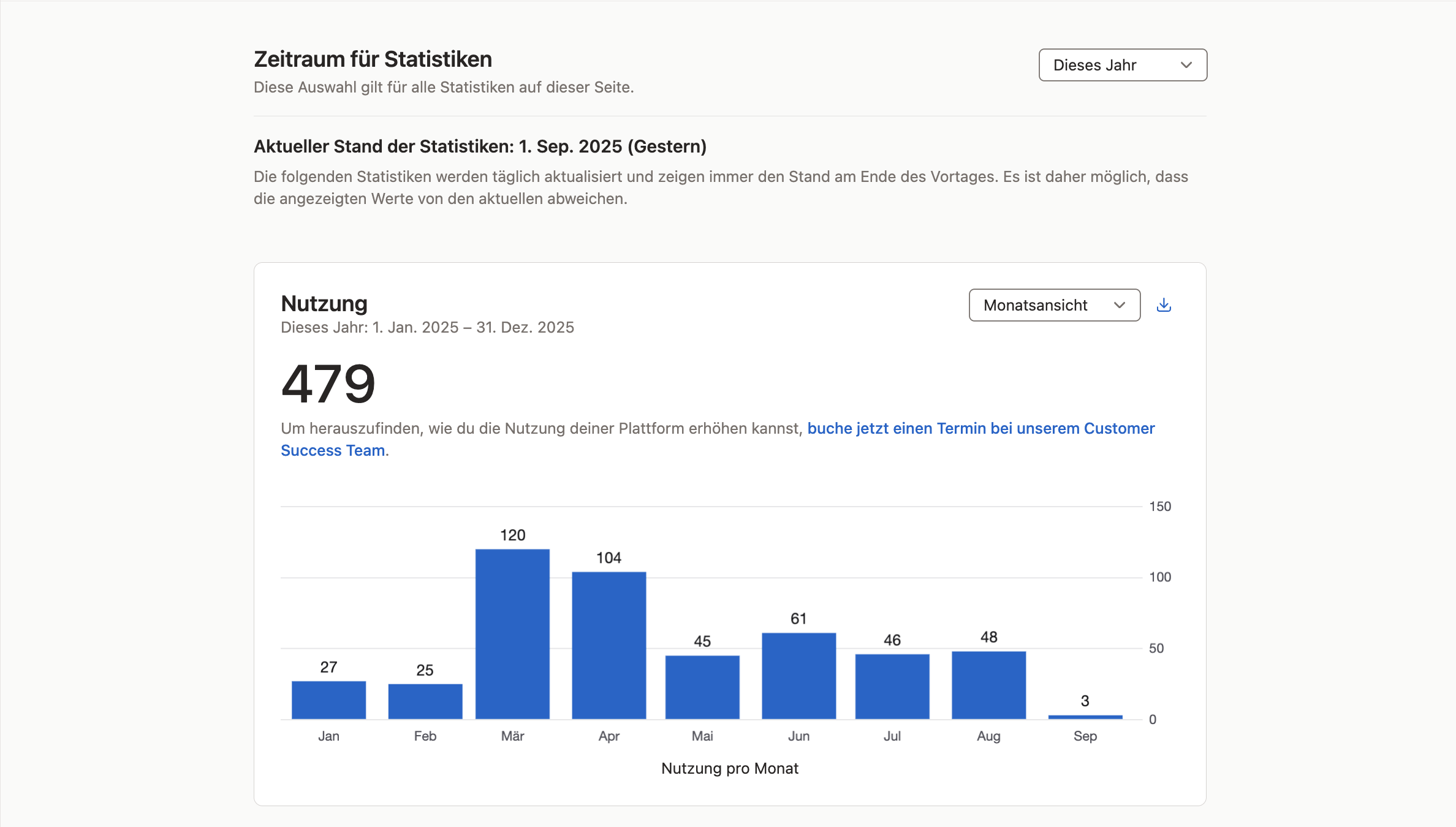Open the Customer Success Team booking link

click(980, 428)
